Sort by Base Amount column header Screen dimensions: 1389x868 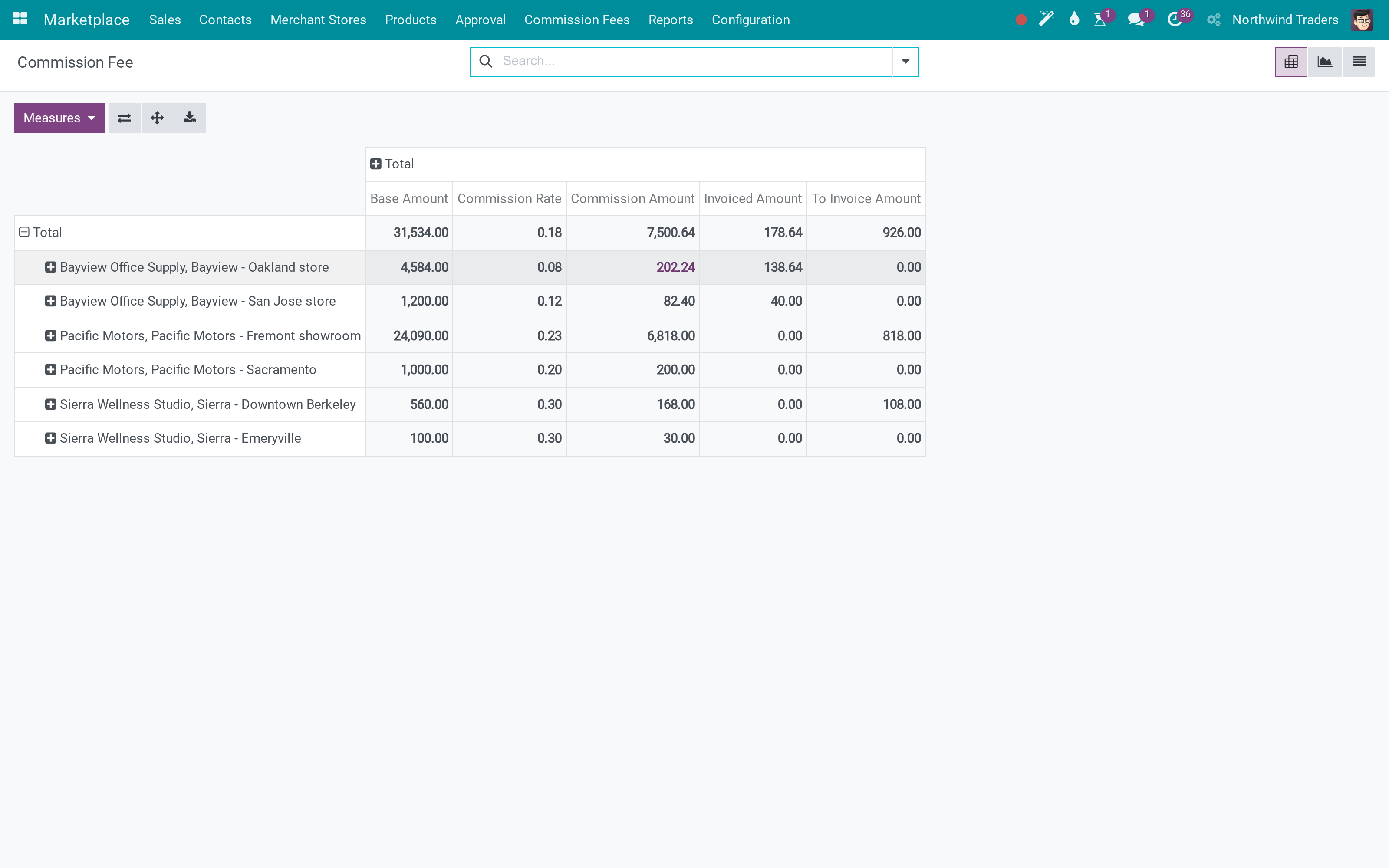pos(409,199)
